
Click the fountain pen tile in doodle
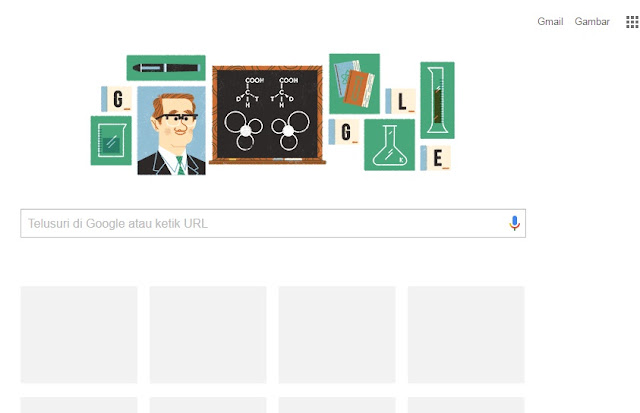coord(166,68)
